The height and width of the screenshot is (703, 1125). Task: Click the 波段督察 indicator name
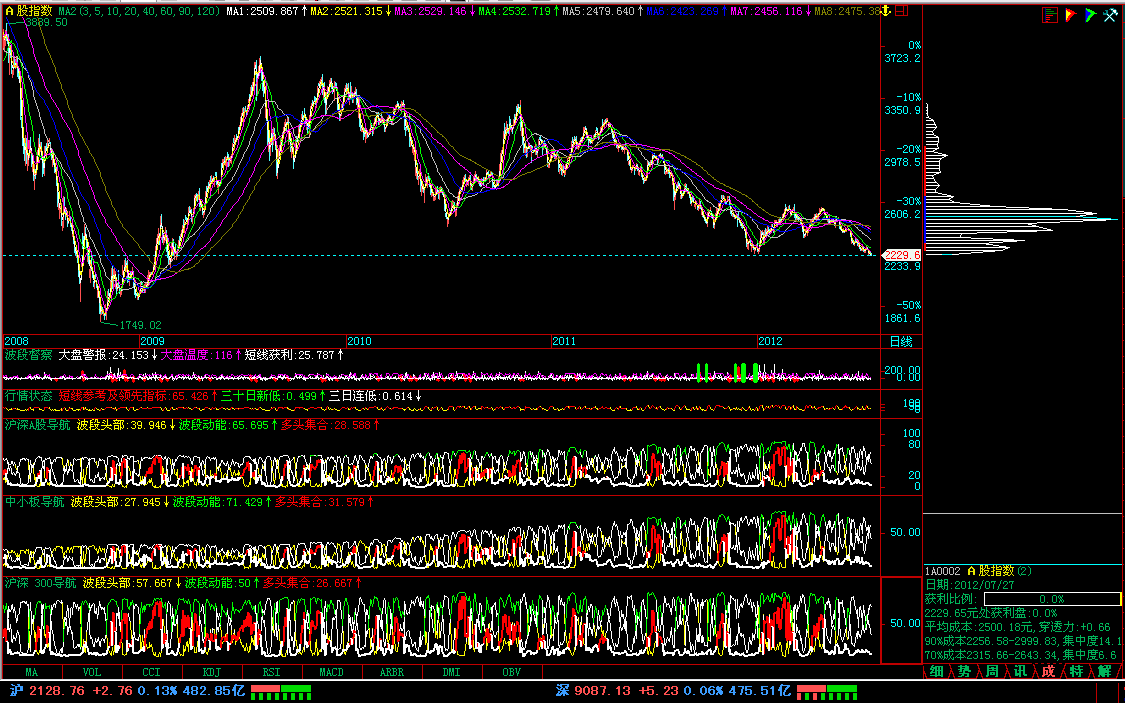(29, 354)
